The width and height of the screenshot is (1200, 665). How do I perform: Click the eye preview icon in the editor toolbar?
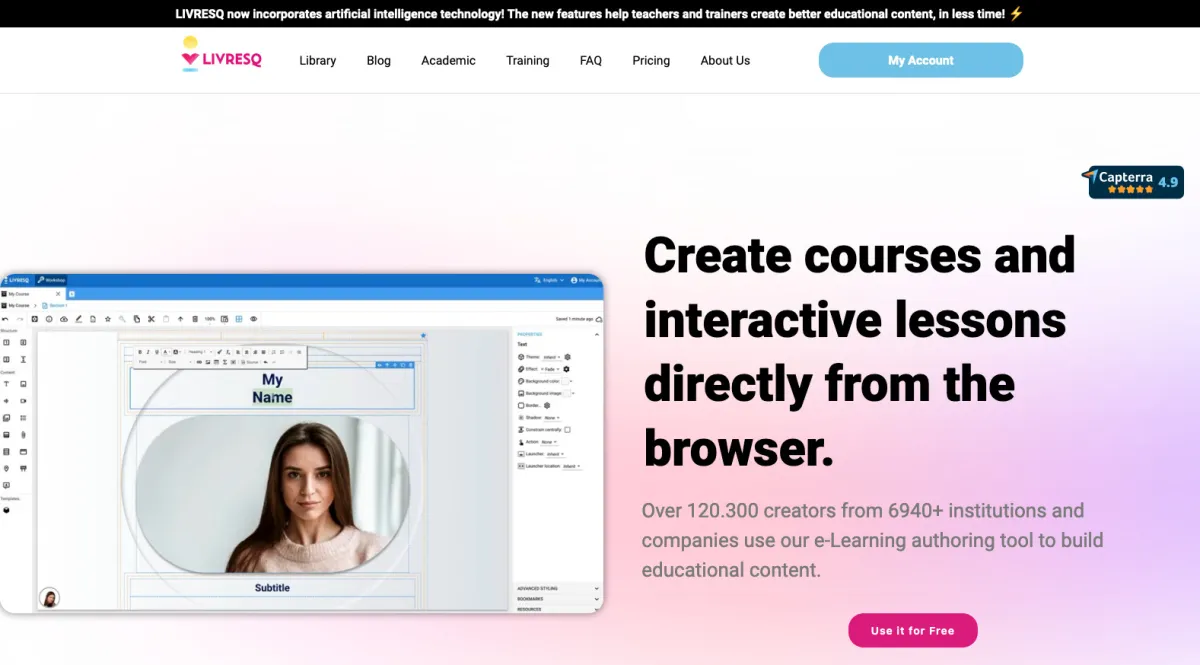tap(254, 319)
